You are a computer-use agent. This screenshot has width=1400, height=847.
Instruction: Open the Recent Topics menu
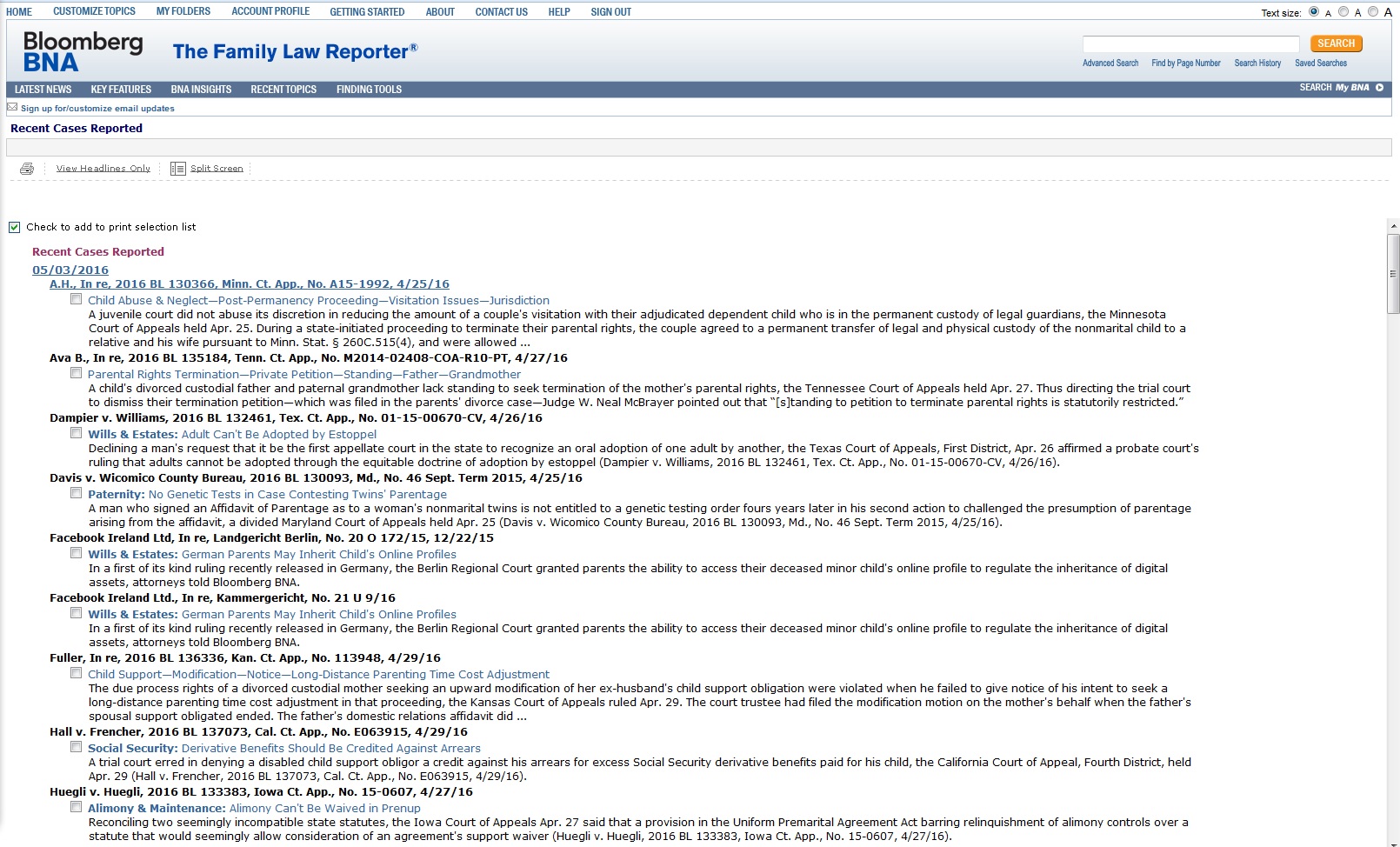283,90
